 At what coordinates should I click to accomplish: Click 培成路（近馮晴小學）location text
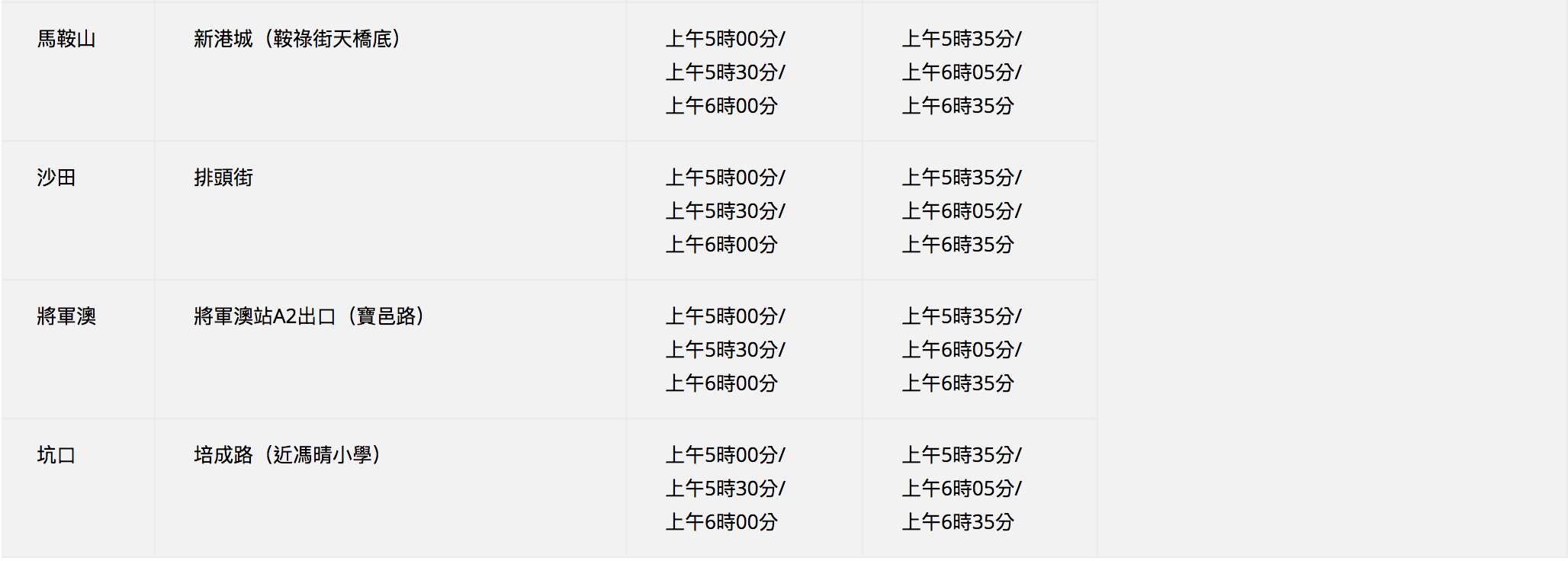click(288, 455)
